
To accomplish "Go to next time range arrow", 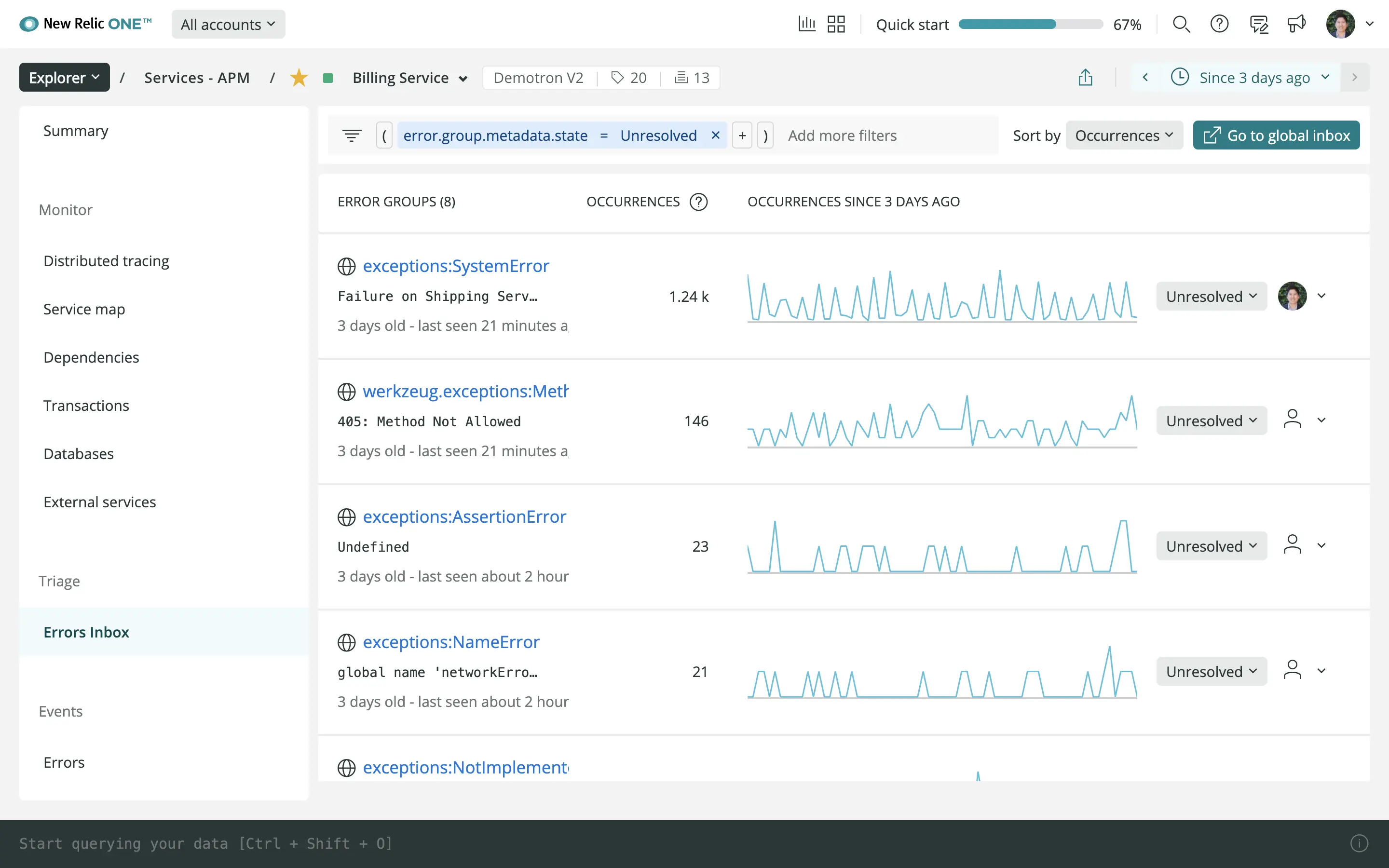I will click(x=1355, y=77).
